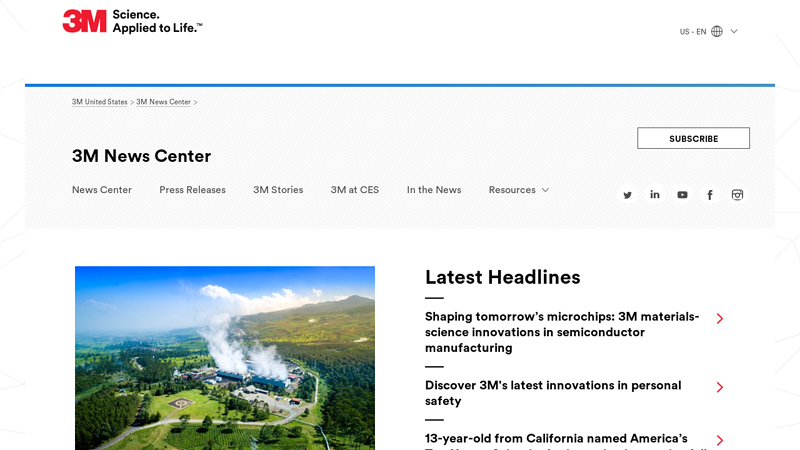This screenshot has width=800, height=450.
Task: Click the 3M logo
Action: click(x=84, y=21)
